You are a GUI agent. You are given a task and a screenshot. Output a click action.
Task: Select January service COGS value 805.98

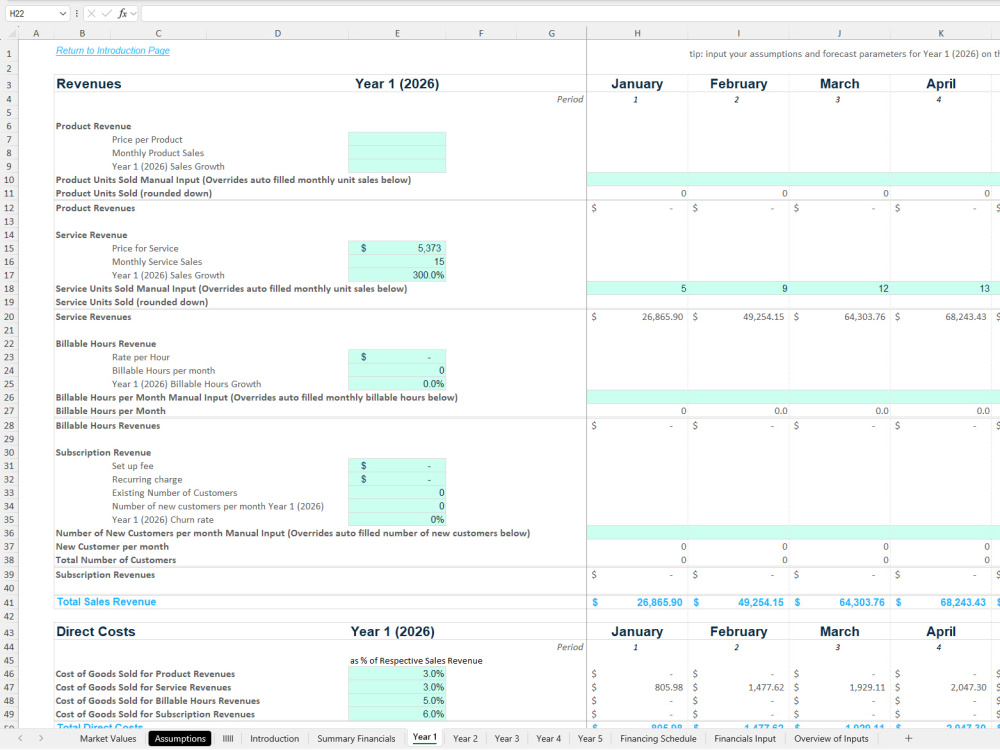click(x=637, y=687)
